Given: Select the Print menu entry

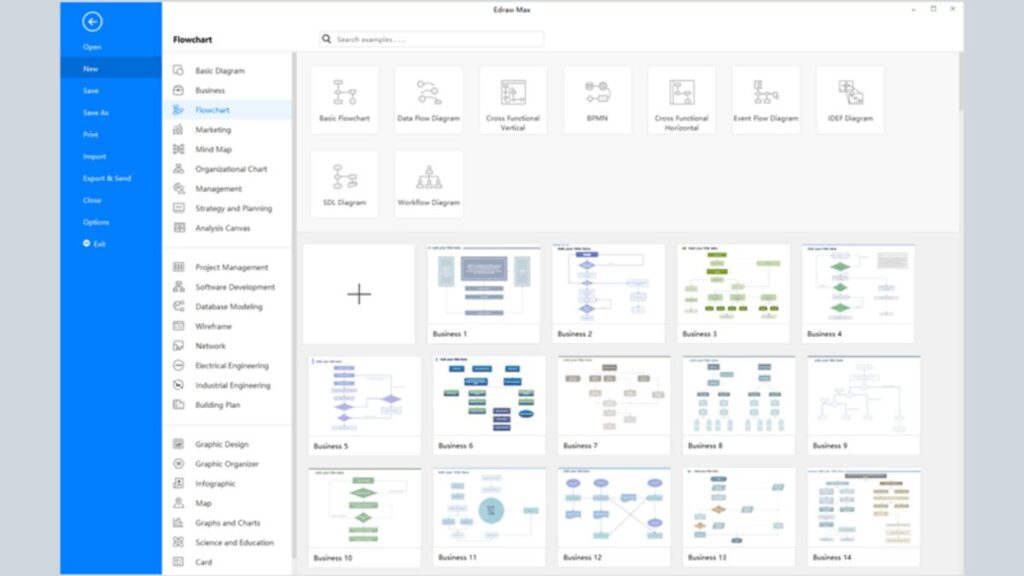Looking at the screenshot, I should 91,135.
